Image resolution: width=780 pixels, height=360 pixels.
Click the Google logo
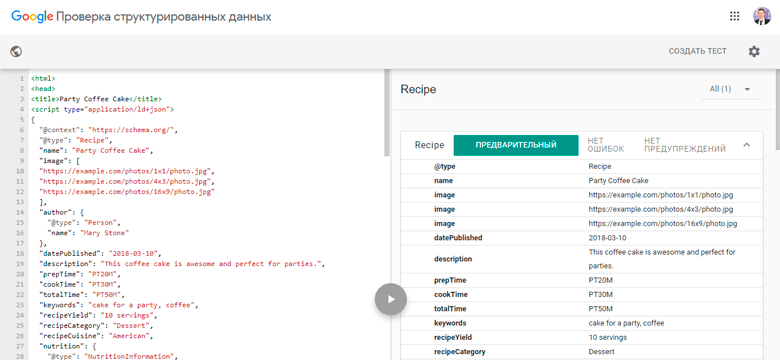click(32, 16)
